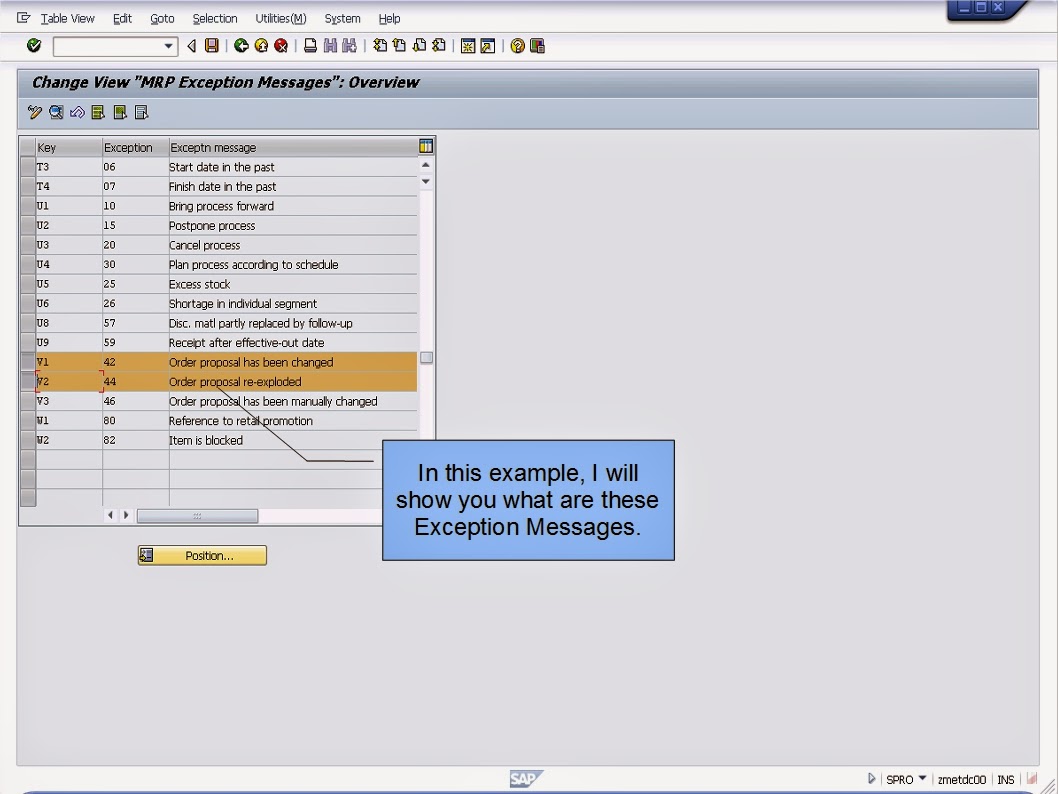Open the System menu
Screen dimensions: 1058x794
tap(342, 19)
